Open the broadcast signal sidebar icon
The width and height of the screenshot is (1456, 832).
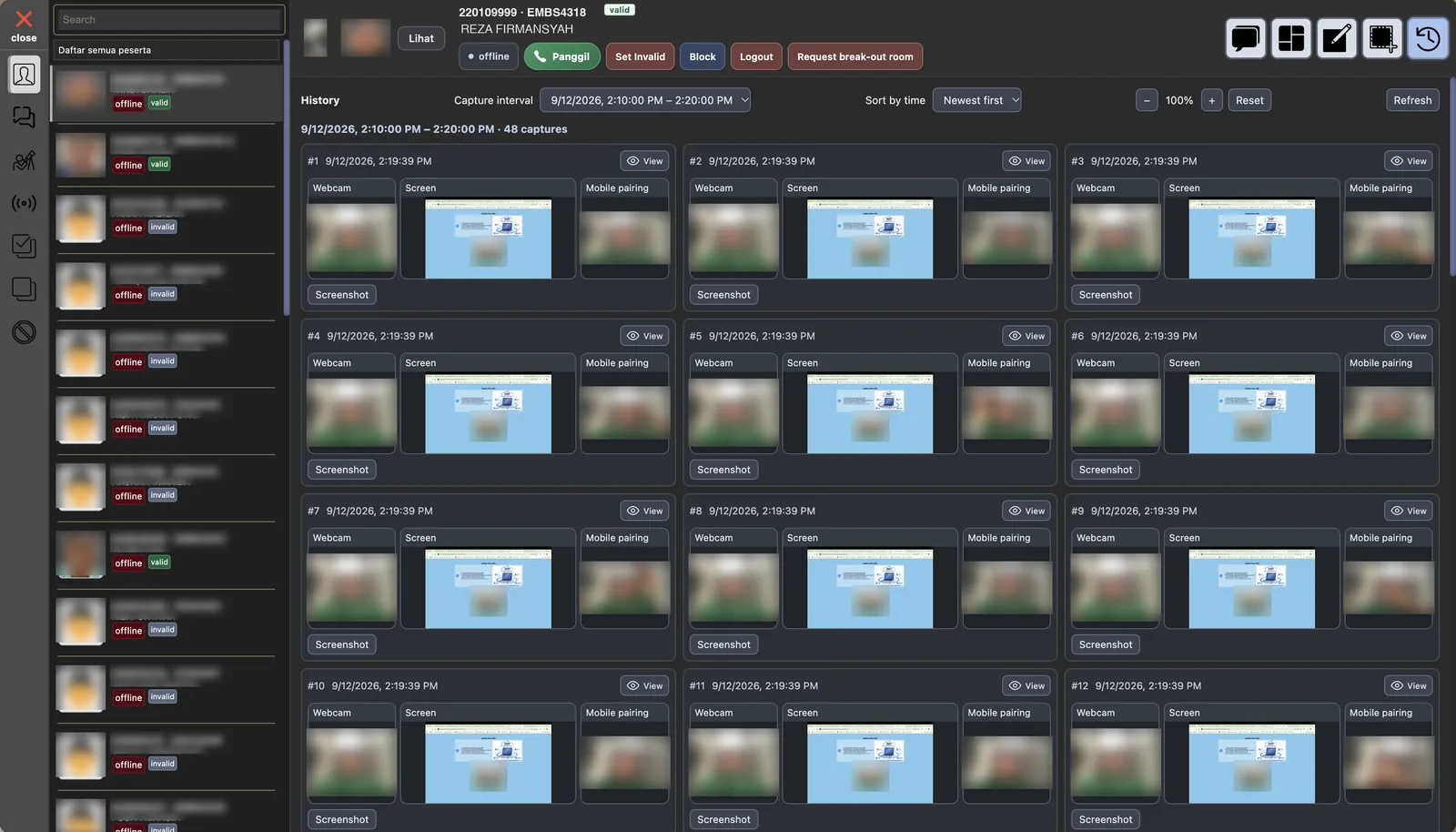coord(25,204)
